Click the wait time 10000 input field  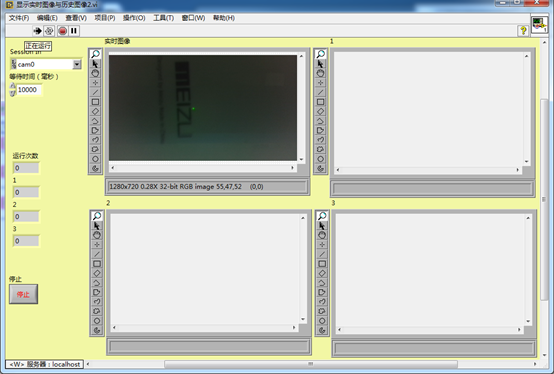[29, 90]
